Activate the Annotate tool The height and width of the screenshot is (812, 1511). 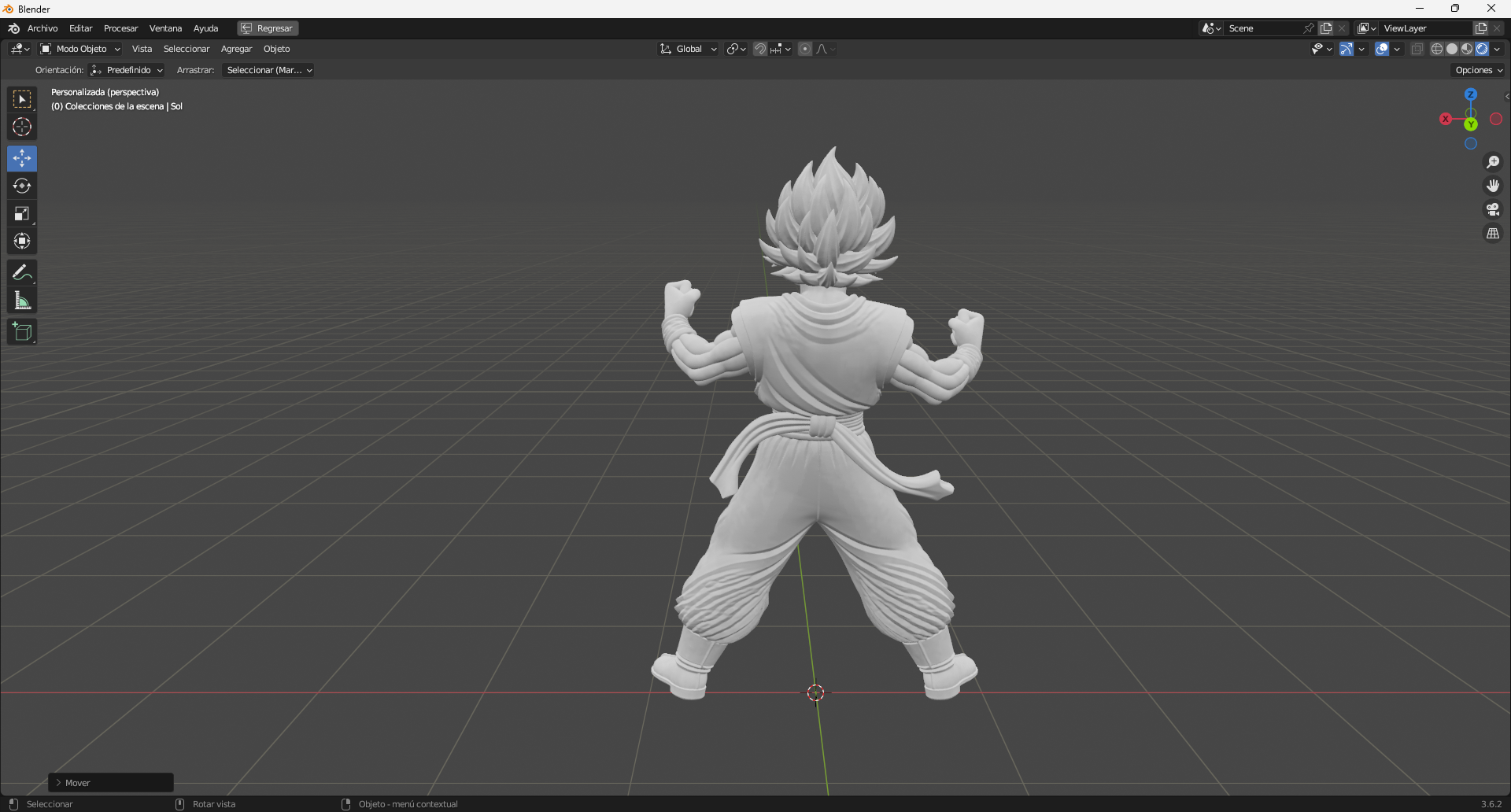[x=21, y=272]
